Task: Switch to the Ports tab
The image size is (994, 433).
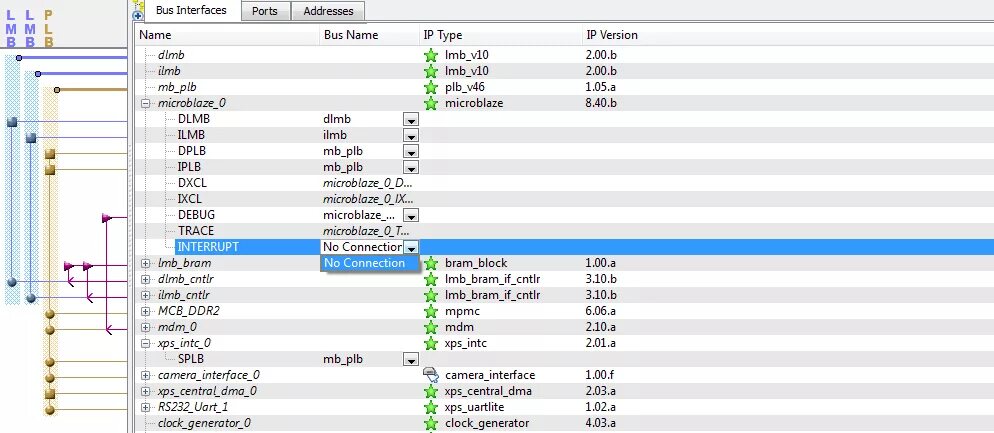Action: [x=264, y=11]
